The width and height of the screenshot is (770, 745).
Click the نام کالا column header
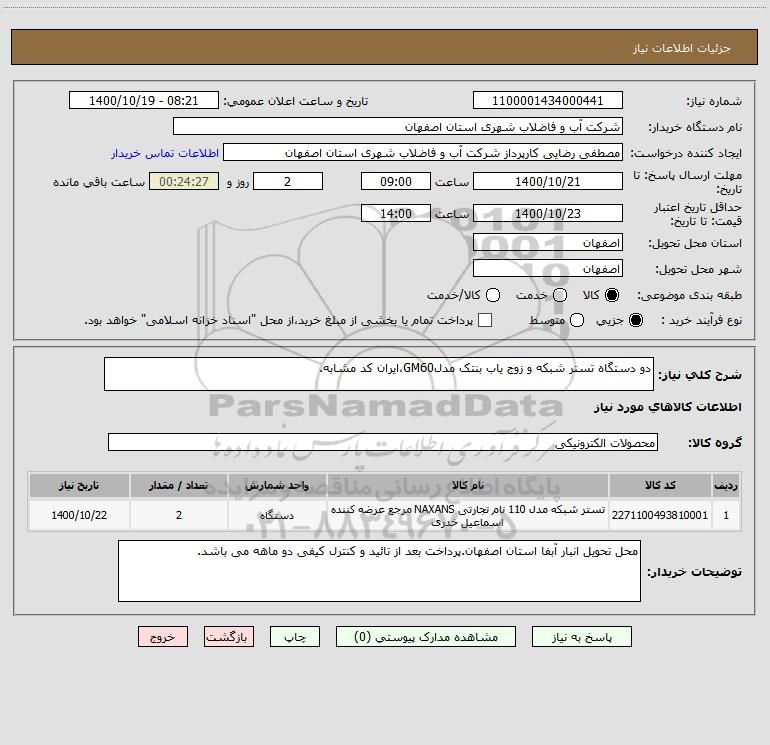(x=468, y=485)
